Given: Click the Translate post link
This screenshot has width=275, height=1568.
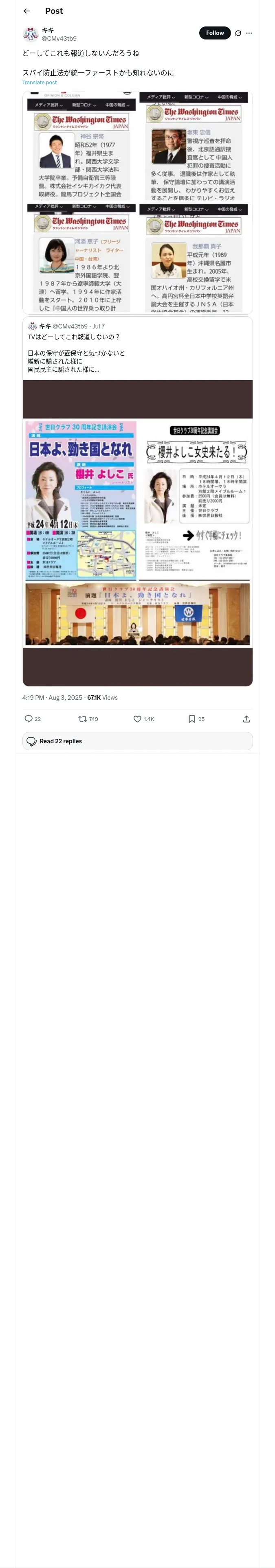Looking at the screenshot, I should click(40, 82).
